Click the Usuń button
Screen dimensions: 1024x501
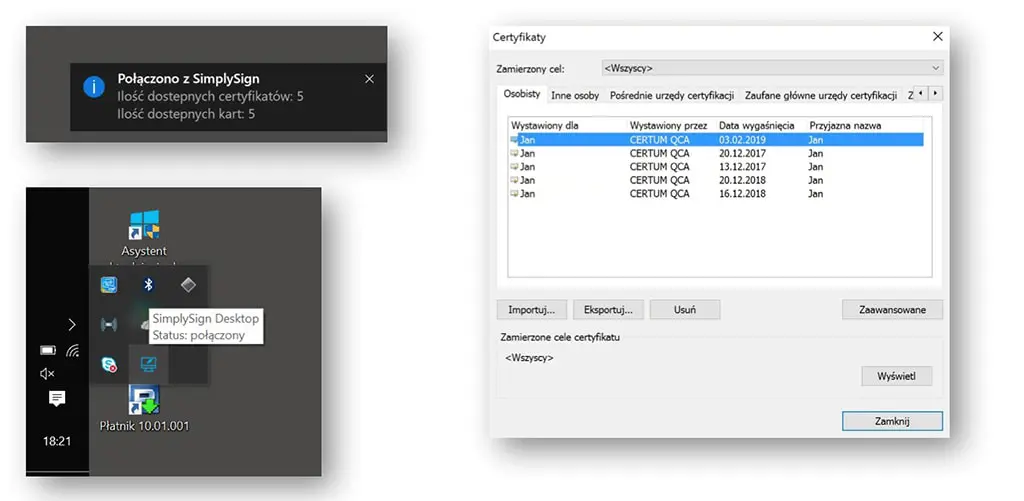685,310
